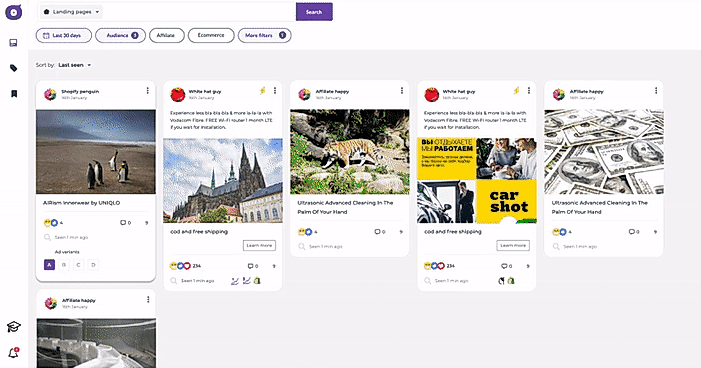Open saved bookmarks in sidebar
The height and width of the screenshot is (368, 701).
14,93
